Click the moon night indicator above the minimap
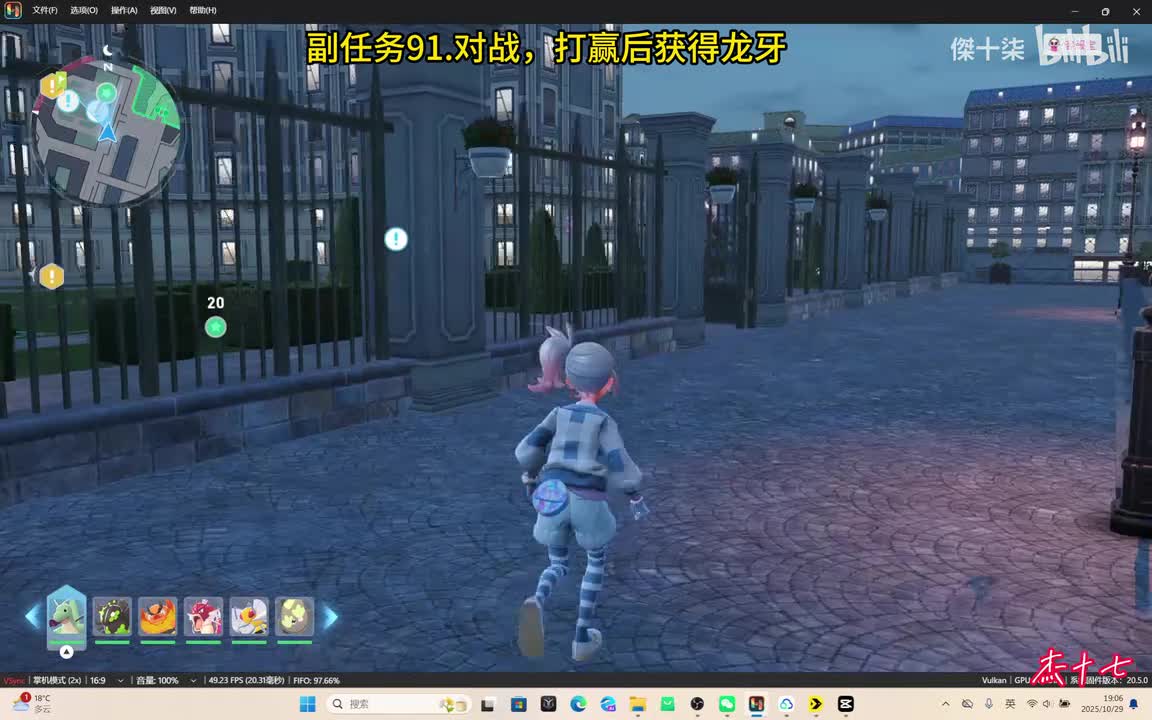1152x720 pixels. pos(108,50)
